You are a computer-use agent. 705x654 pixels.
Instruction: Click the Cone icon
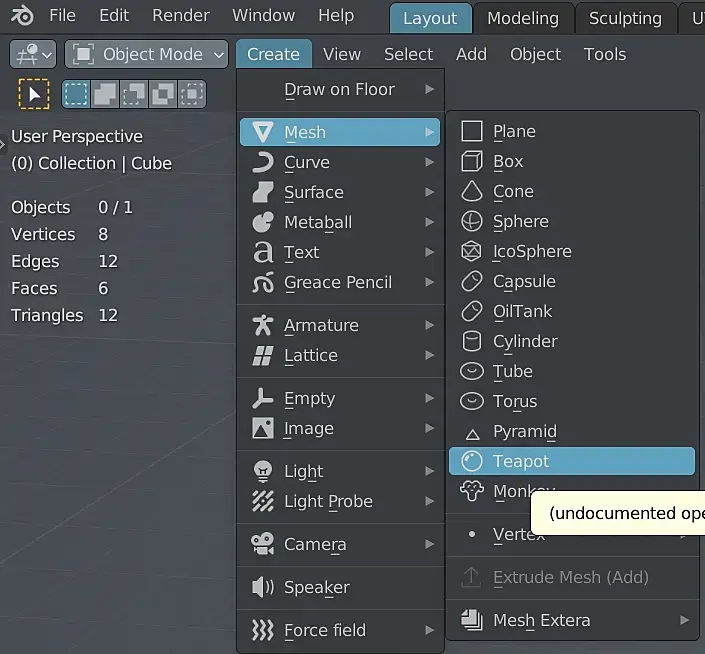tap(472, 191)
